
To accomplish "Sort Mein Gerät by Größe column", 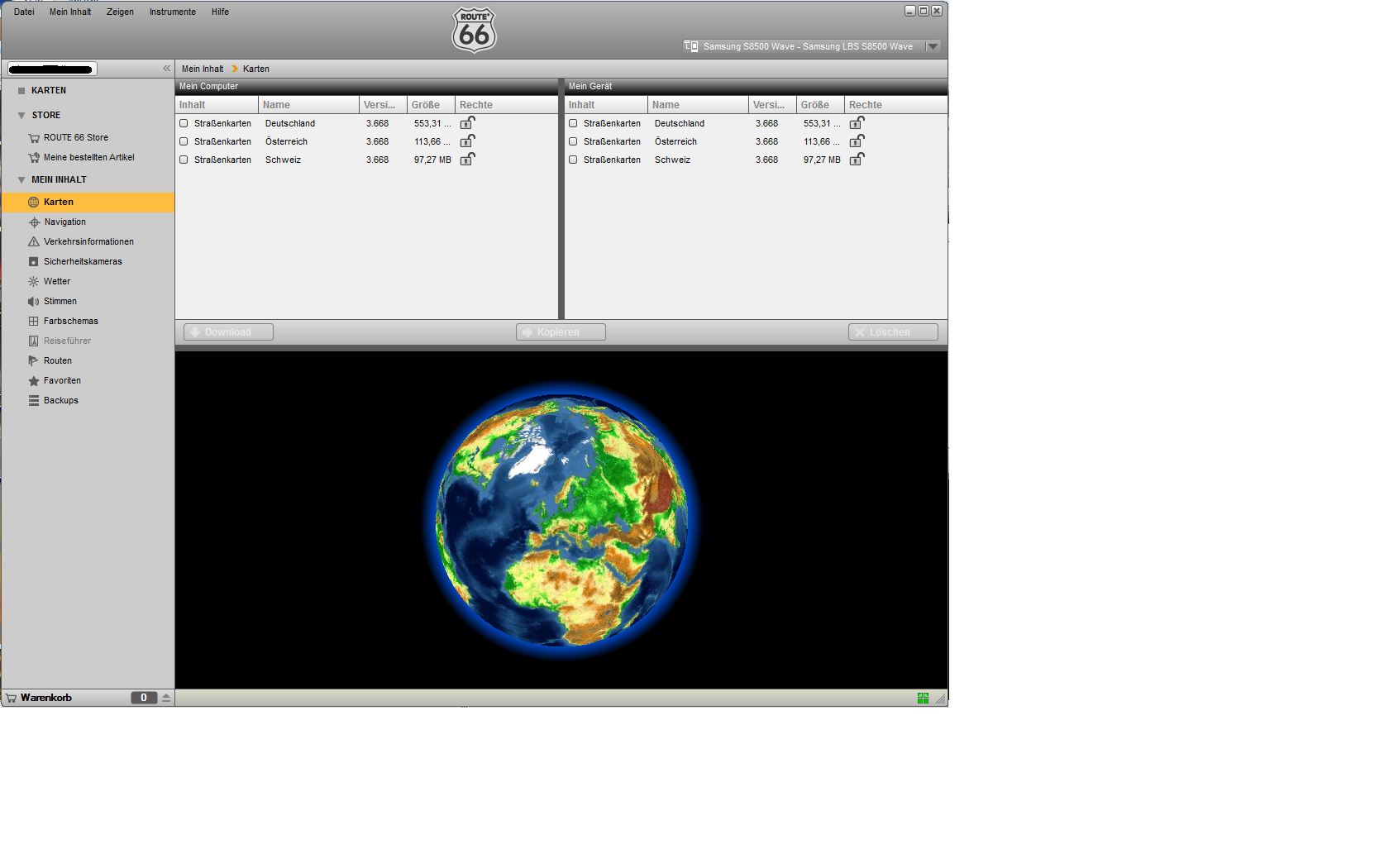I will pyautogui.click(x=821, y=105).
